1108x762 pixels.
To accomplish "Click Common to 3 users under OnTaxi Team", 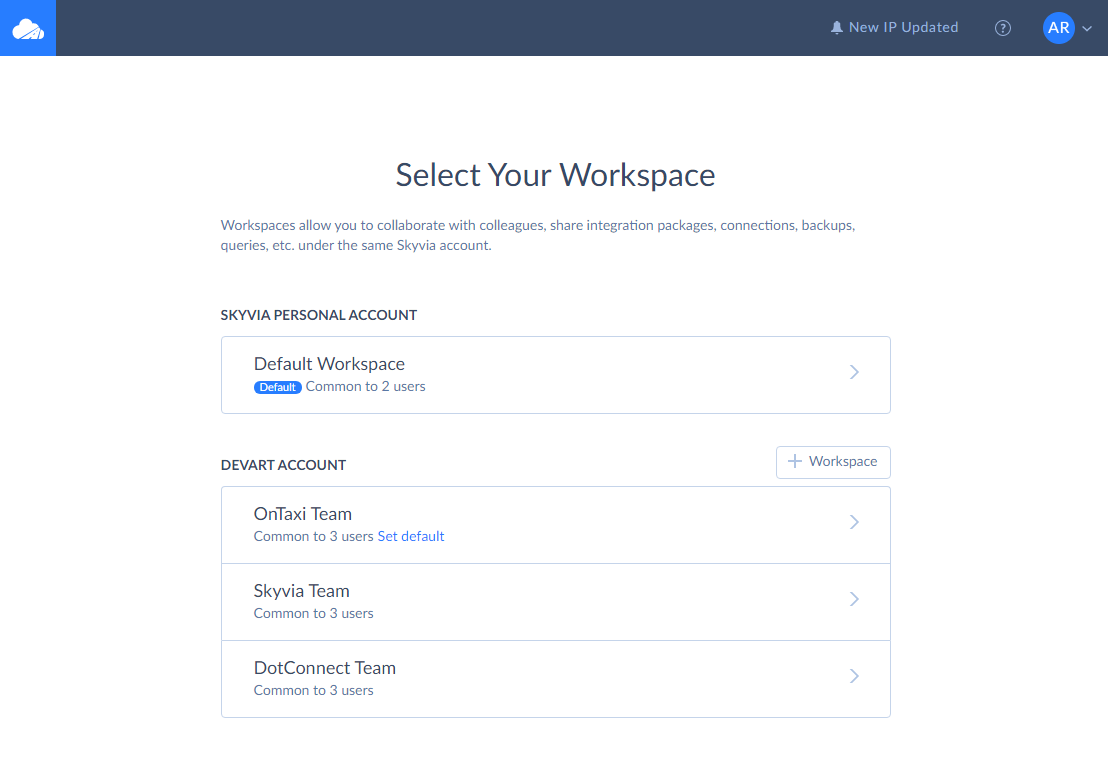I will point(313,537).
